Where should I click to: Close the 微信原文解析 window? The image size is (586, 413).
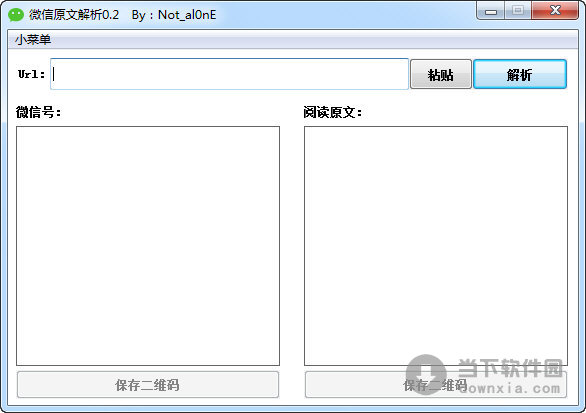[555, 10]
